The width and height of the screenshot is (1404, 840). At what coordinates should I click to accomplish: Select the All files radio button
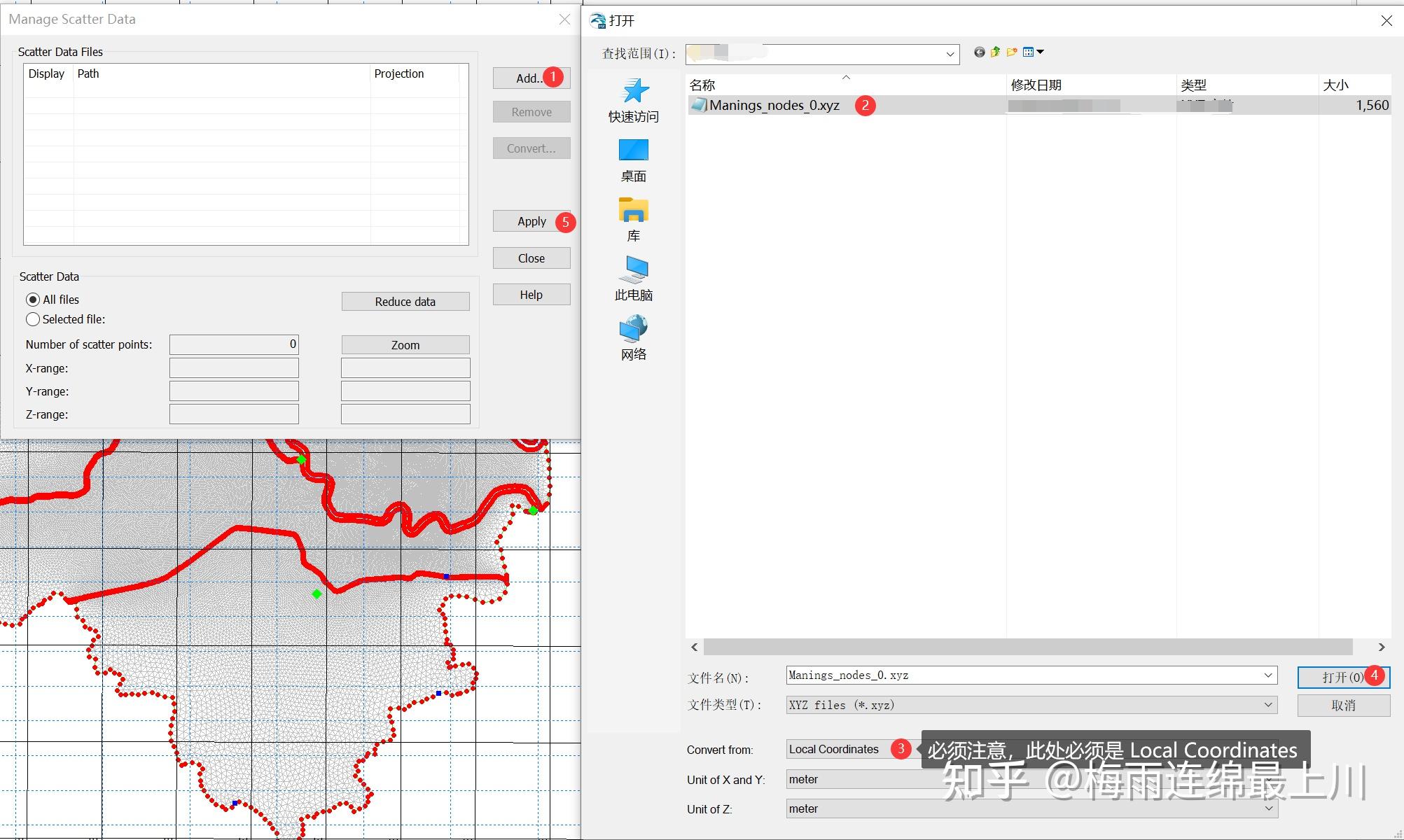click(x=33, y=300)
